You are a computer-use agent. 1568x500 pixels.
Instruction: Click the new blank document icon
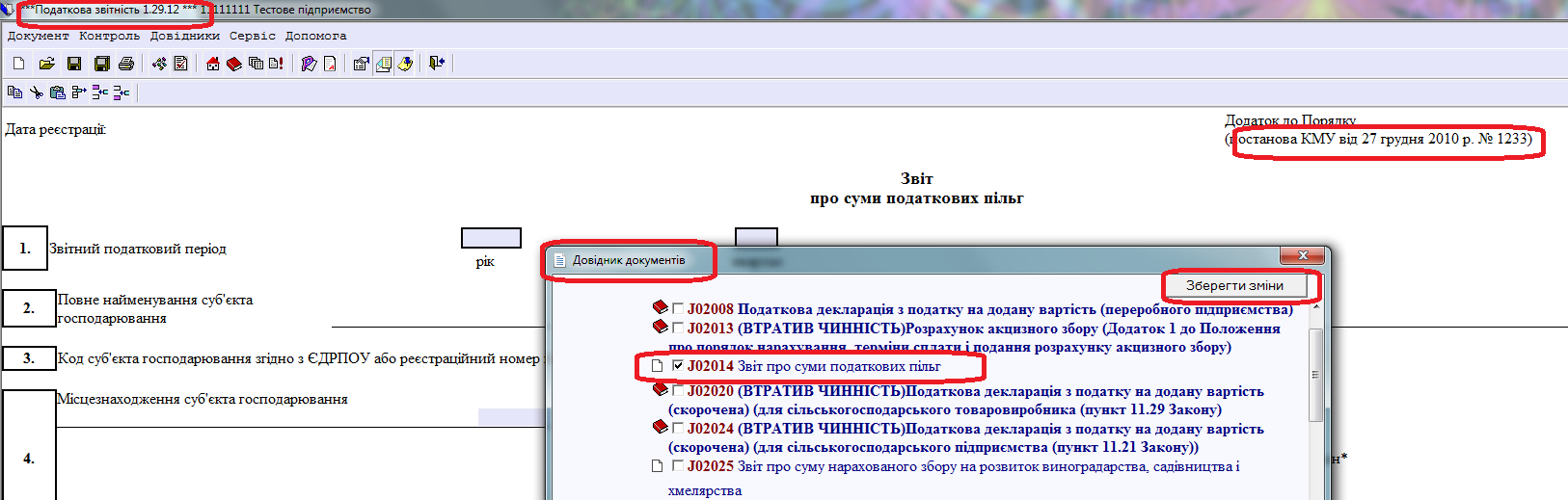pos(19,64)
